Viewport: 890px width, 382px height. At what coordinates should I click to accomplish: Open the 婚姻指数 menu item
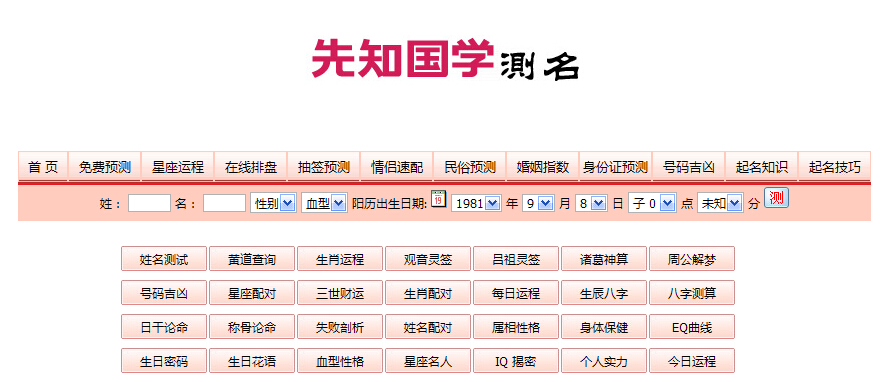pos(543,167)
